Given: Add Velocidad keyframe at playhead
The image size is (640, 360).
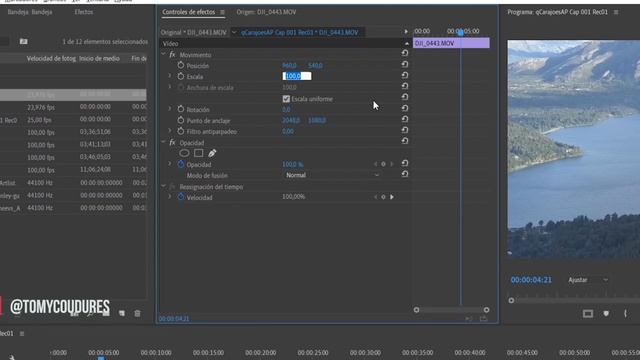Looking at the screenshot, I should (383, 197).
